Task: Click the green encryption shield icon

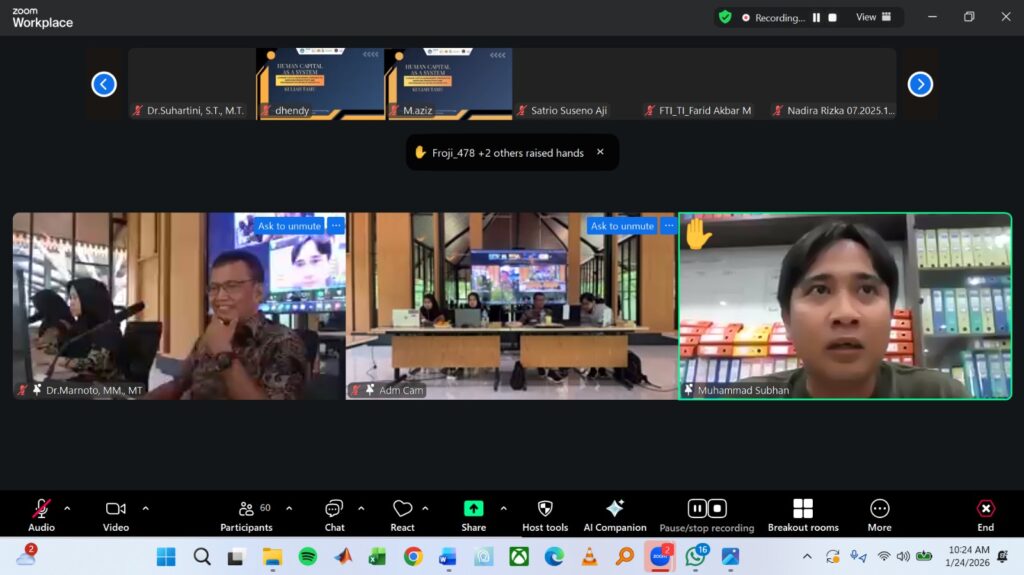Action: coord(725,17)
